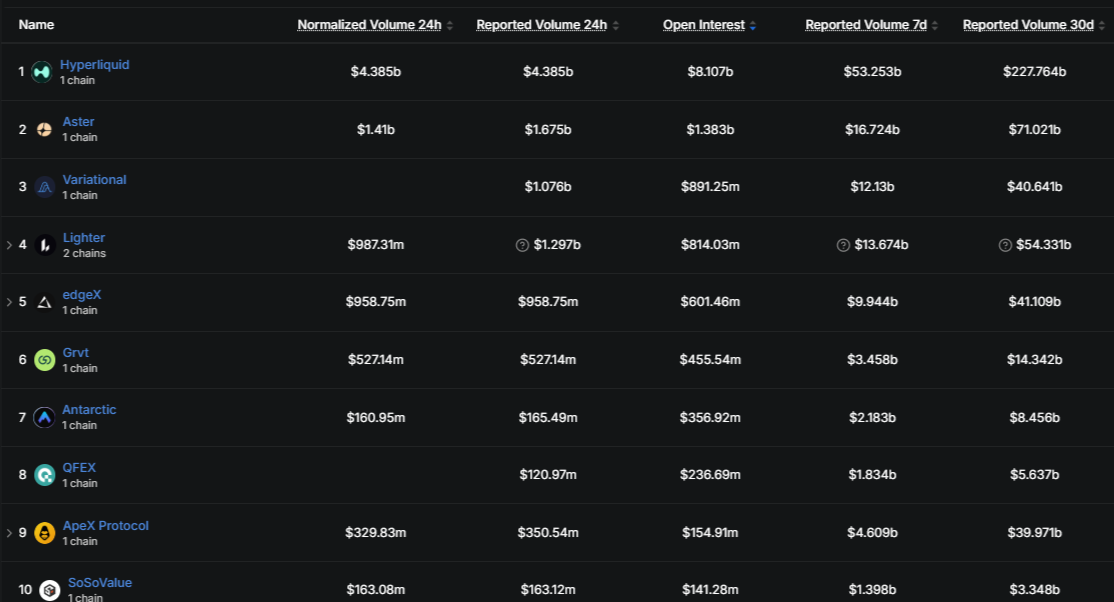
Task: Click QFEX's reported volume $120.97m
Action: point(548,475)
